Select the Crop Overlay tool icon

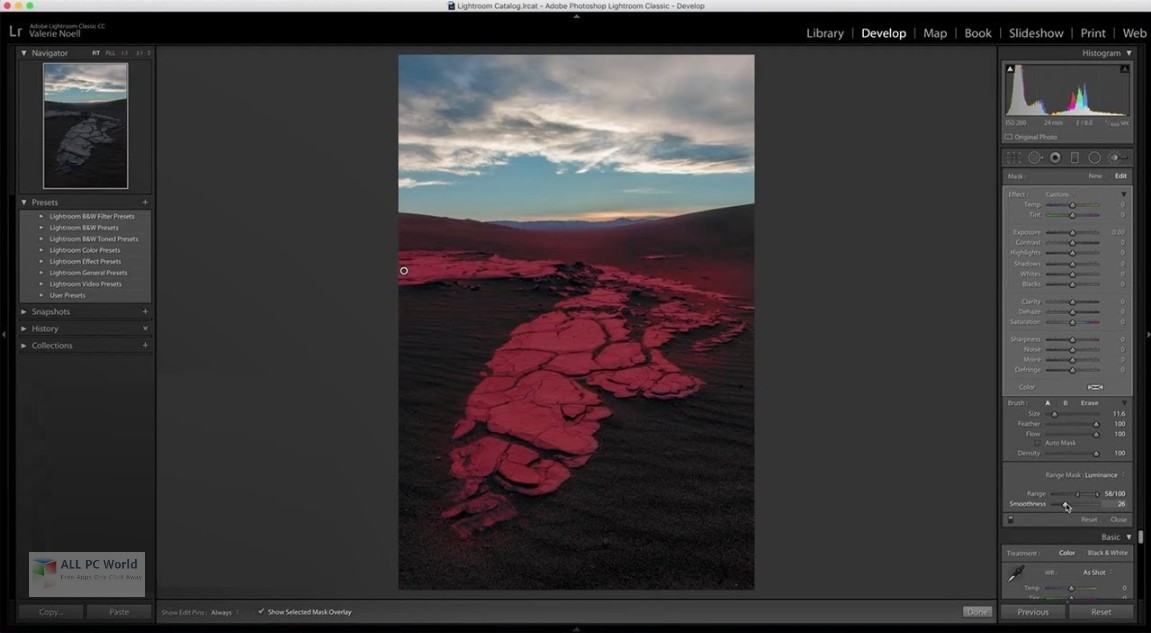(1014, 158)
